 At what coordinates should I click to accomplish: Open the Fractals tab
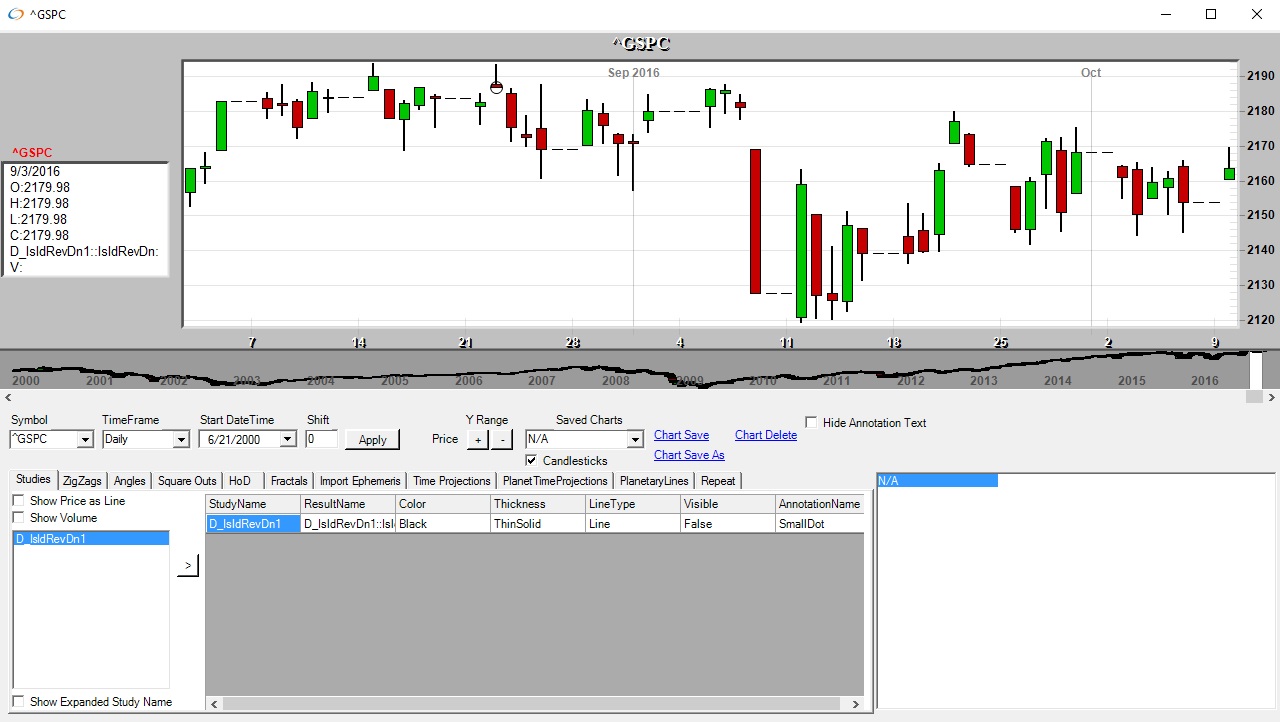pos(289,481)
